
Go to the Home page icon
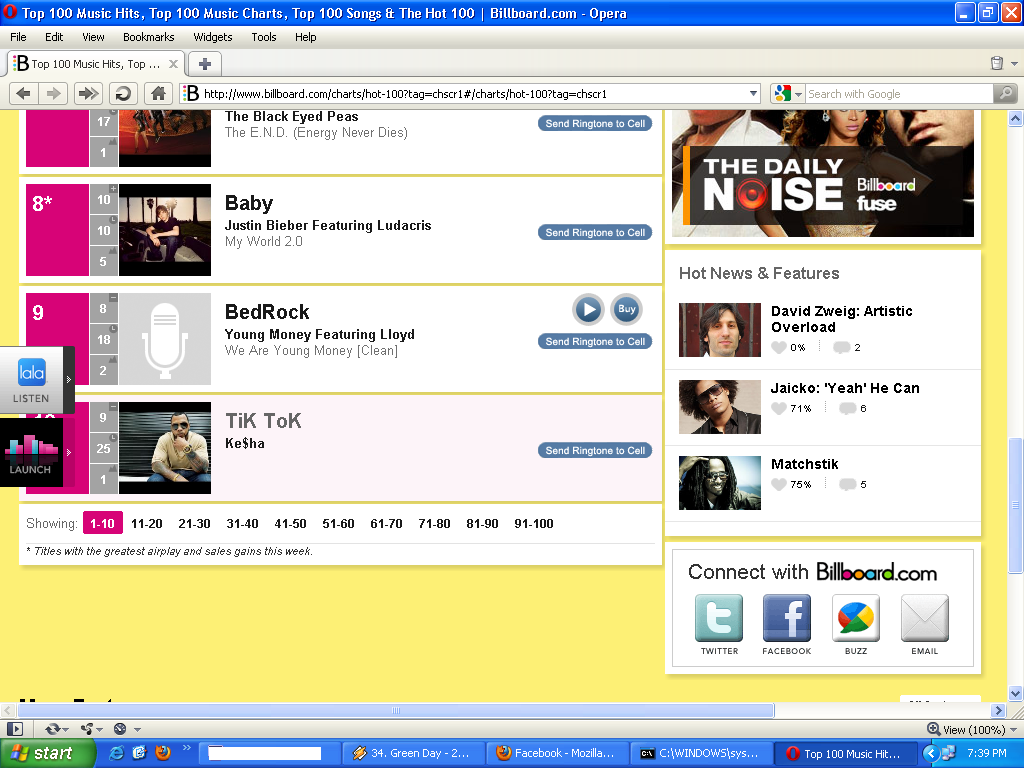[x=158, y=94]
